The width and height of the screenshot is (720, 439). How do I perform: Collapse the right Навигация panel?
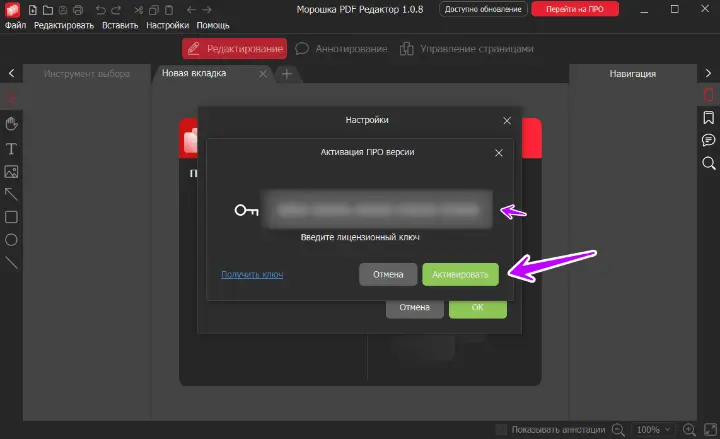pos(709,73)
